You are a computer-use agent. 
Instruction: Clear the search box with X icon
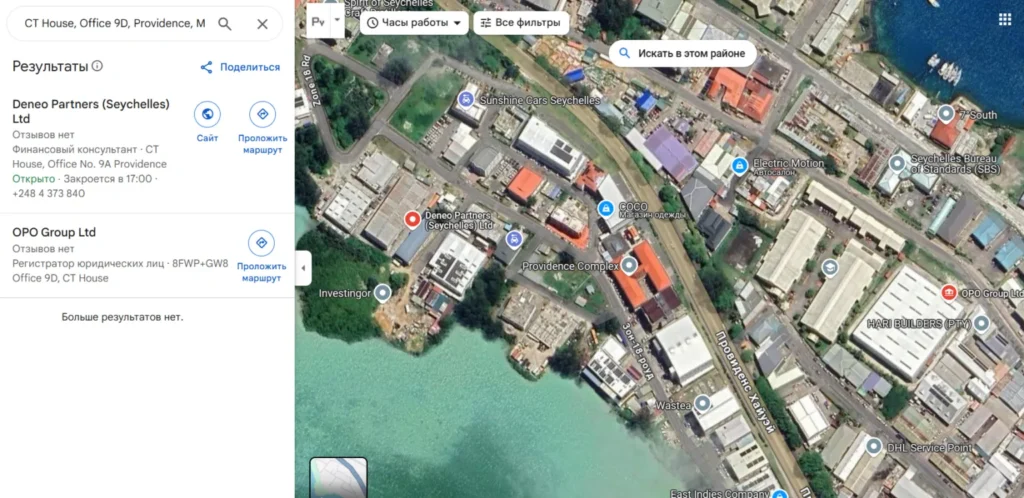coord(262,24)
